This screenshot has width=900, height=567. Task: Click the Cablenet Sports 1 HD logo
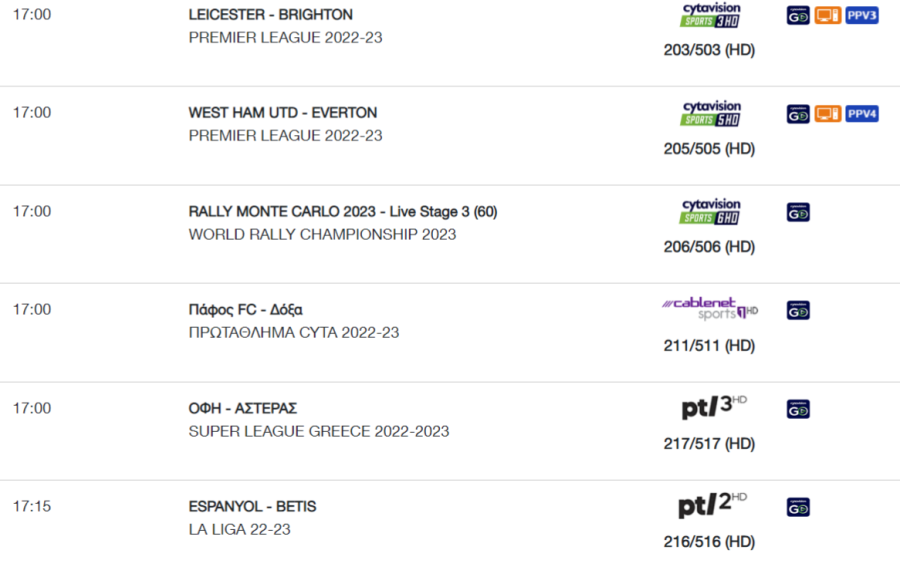710,309
